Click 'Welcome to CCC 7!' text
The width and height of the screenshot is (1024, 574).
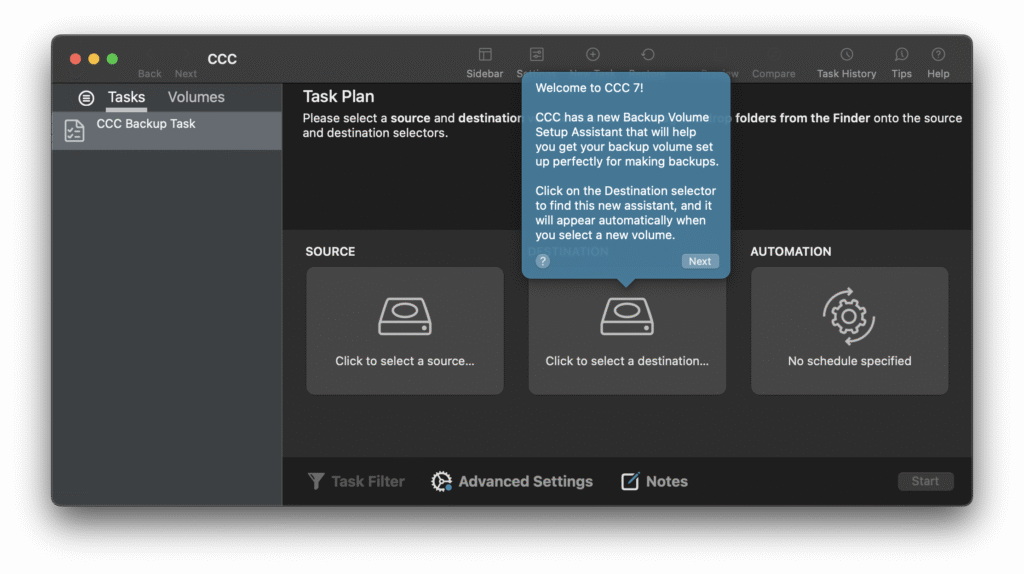pyautogui.click(x=589, y=88)
